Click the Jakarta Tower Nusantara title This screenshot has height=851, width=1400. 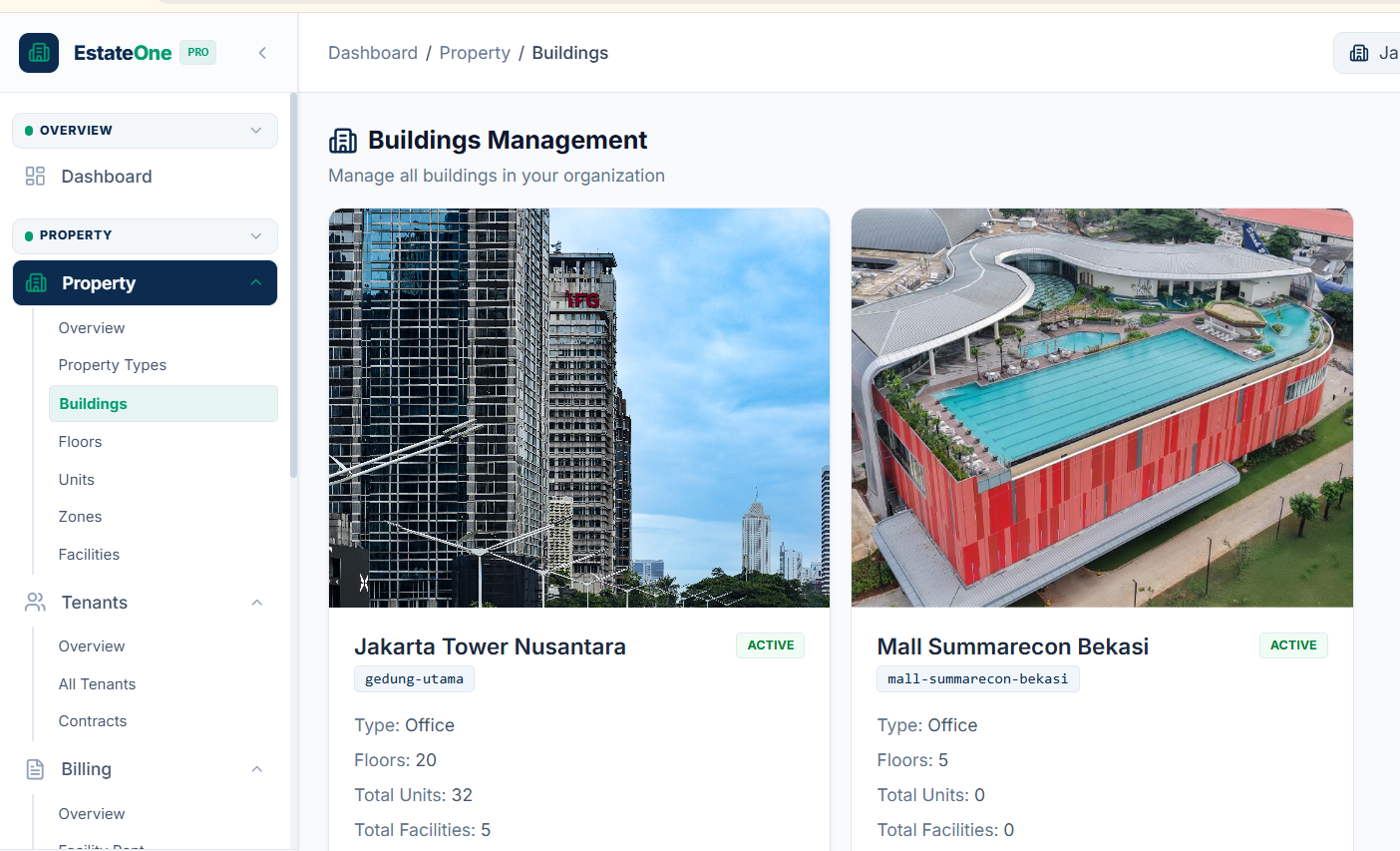tap(490, 646)
